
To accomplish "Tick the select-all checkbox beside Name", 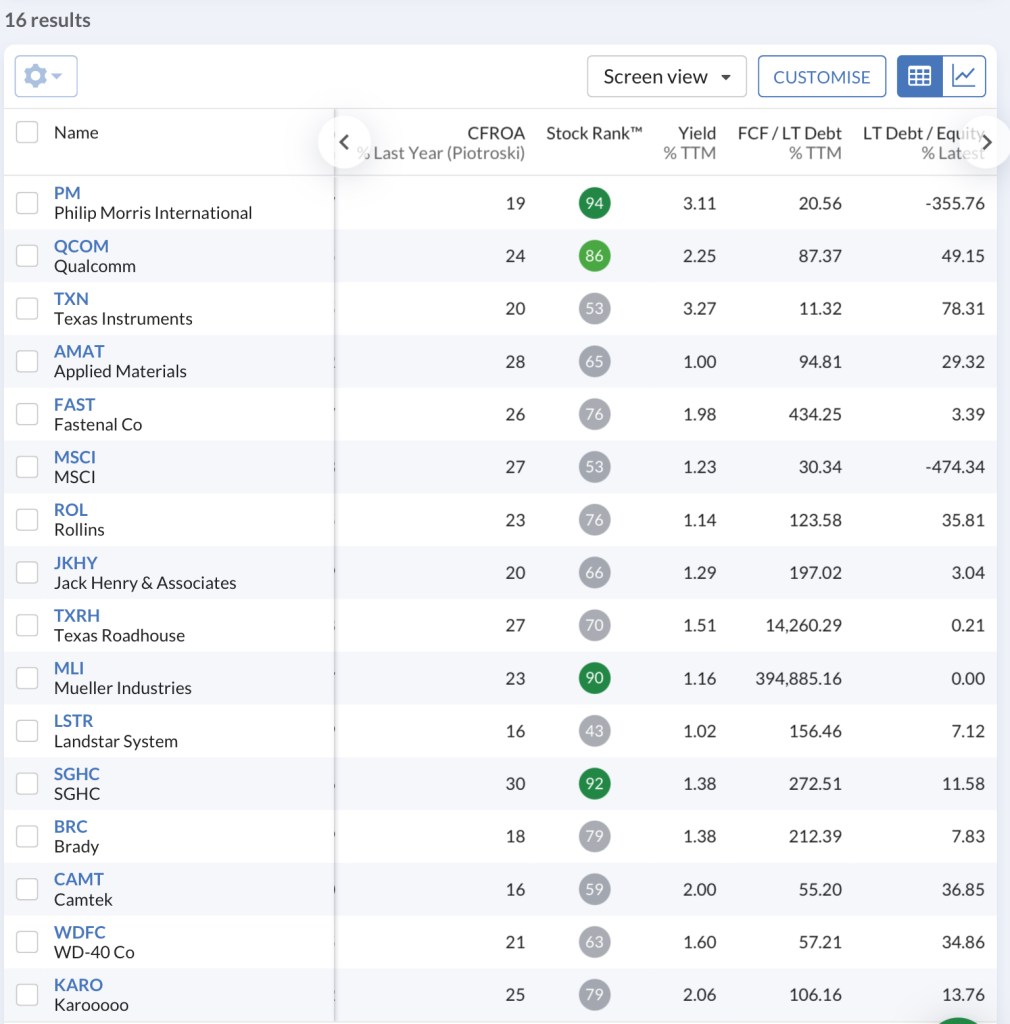I will pyautogui.click(x=27, y=133).
